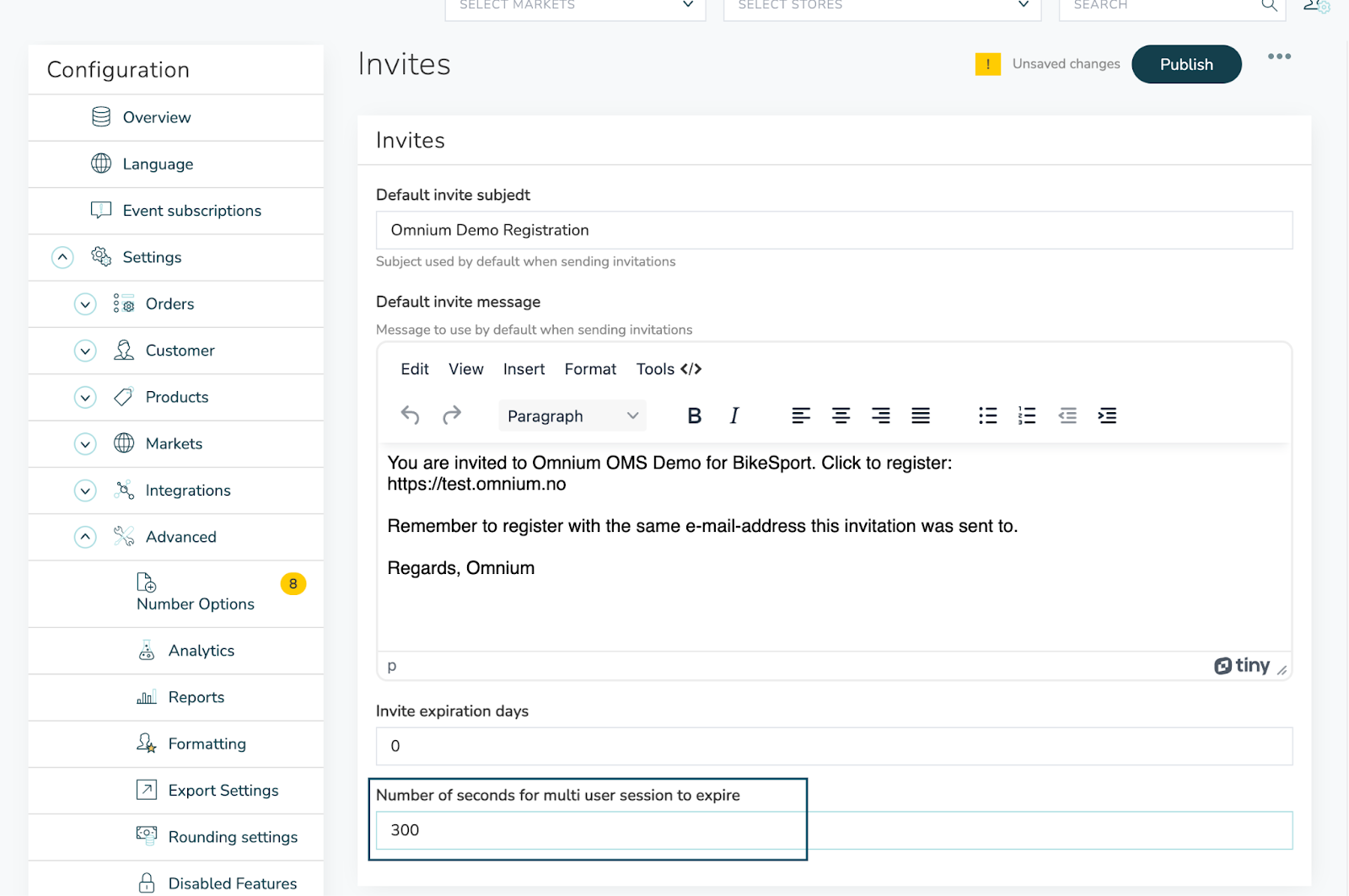Image resolution: width=1349 pixels, height=896 pixels.
Task: Expand the Products section
Action: pyautogui.click(x=85, y=397)
